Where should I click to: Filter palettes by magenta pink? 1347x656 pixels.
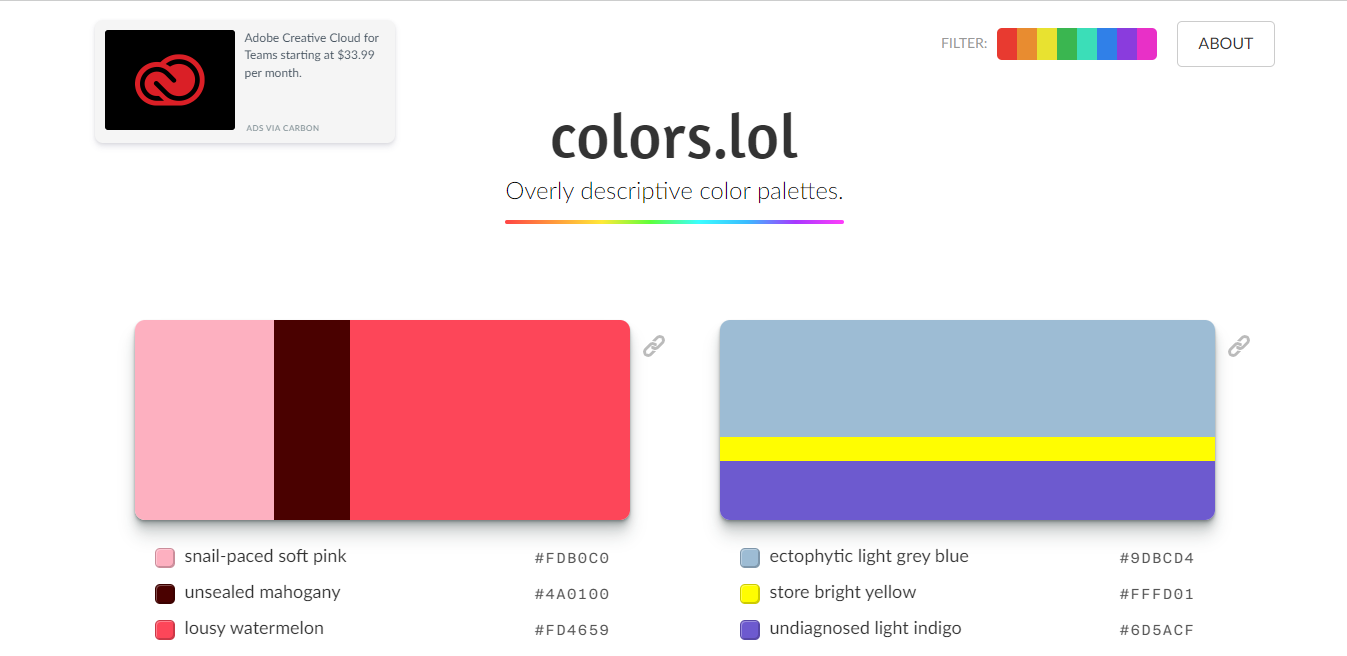[1147, 44]
